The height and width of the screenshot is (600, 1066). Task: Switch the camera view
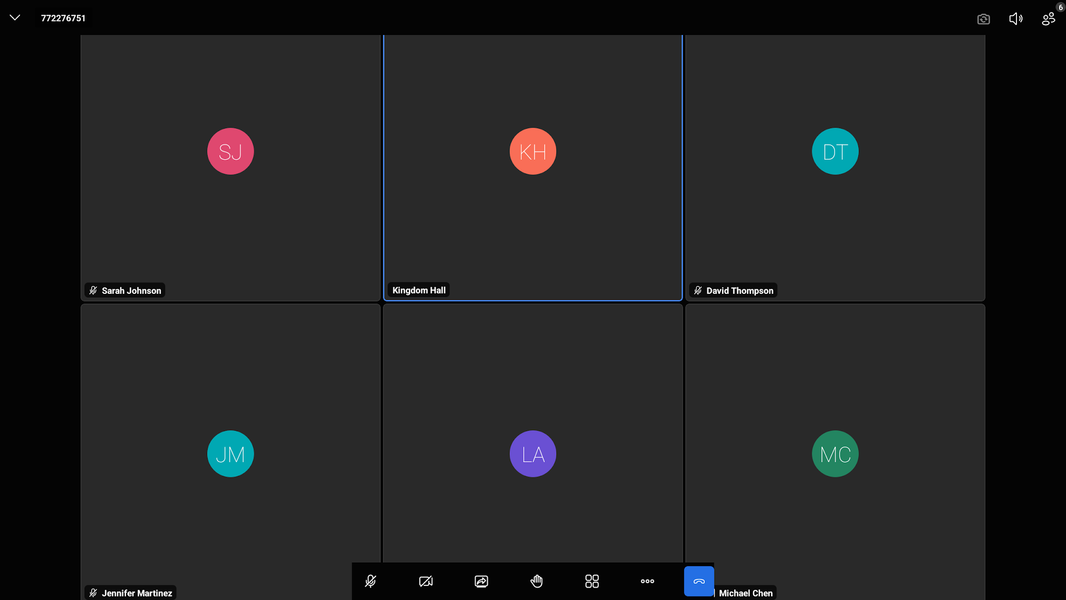click(983, 18)
